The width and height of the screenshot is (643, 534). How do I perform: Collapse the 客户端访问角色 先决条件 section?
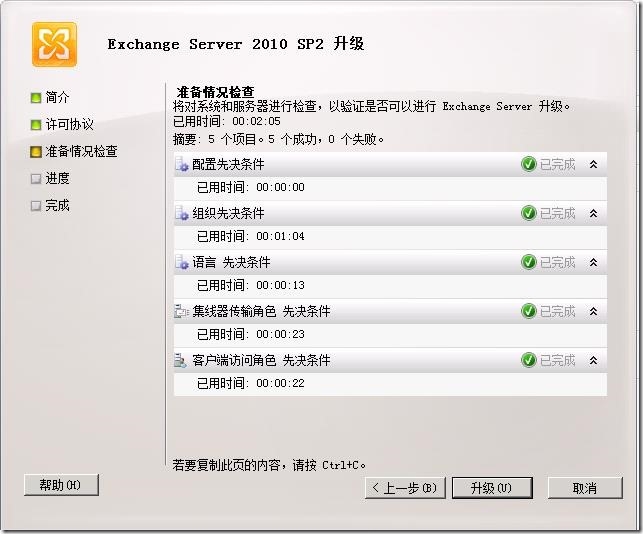[593, 360]
